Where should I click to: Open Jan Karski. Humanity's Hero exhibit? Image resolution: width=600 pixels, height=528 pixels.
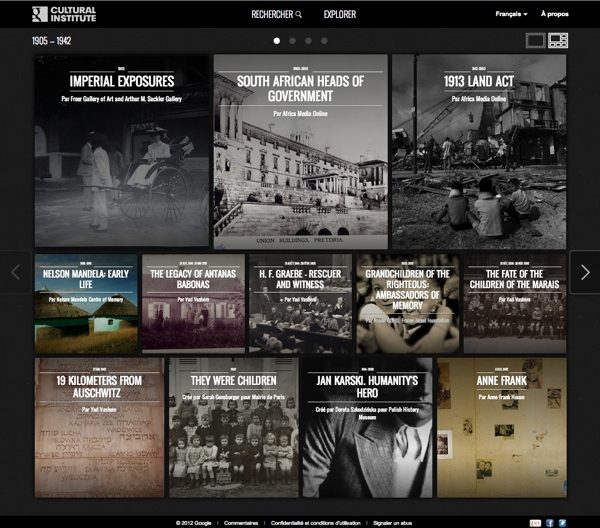coord(367,428)
